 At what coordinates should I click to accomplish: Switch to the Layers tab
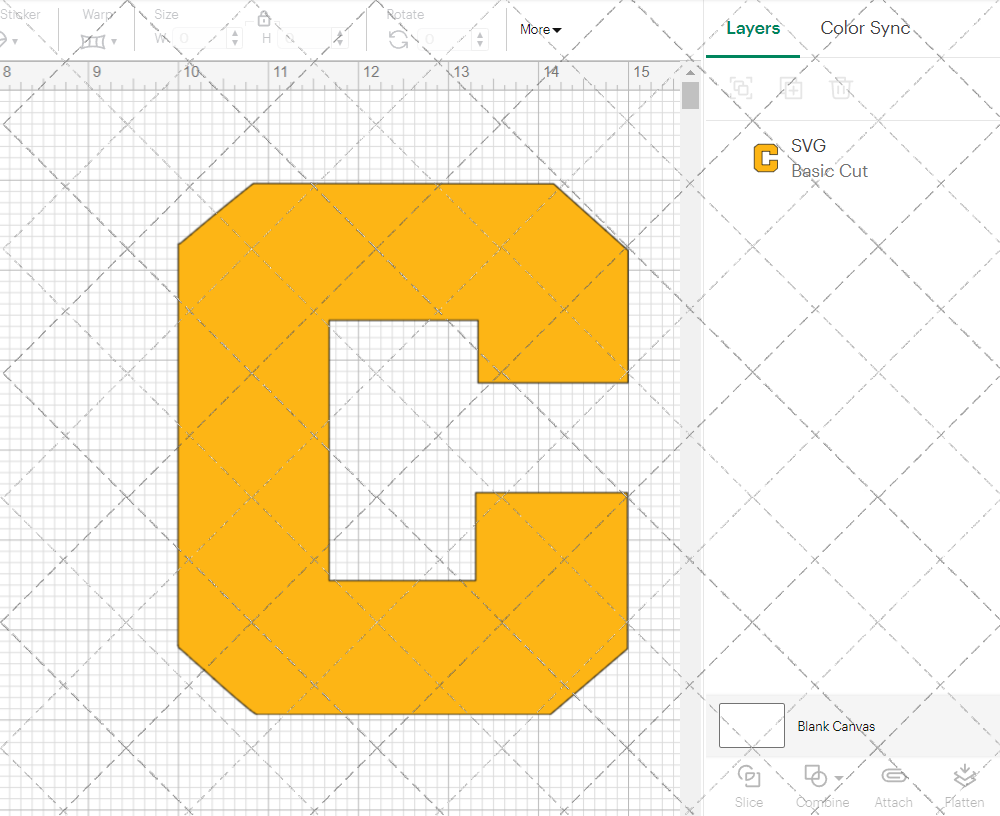[x=753, y=28]
